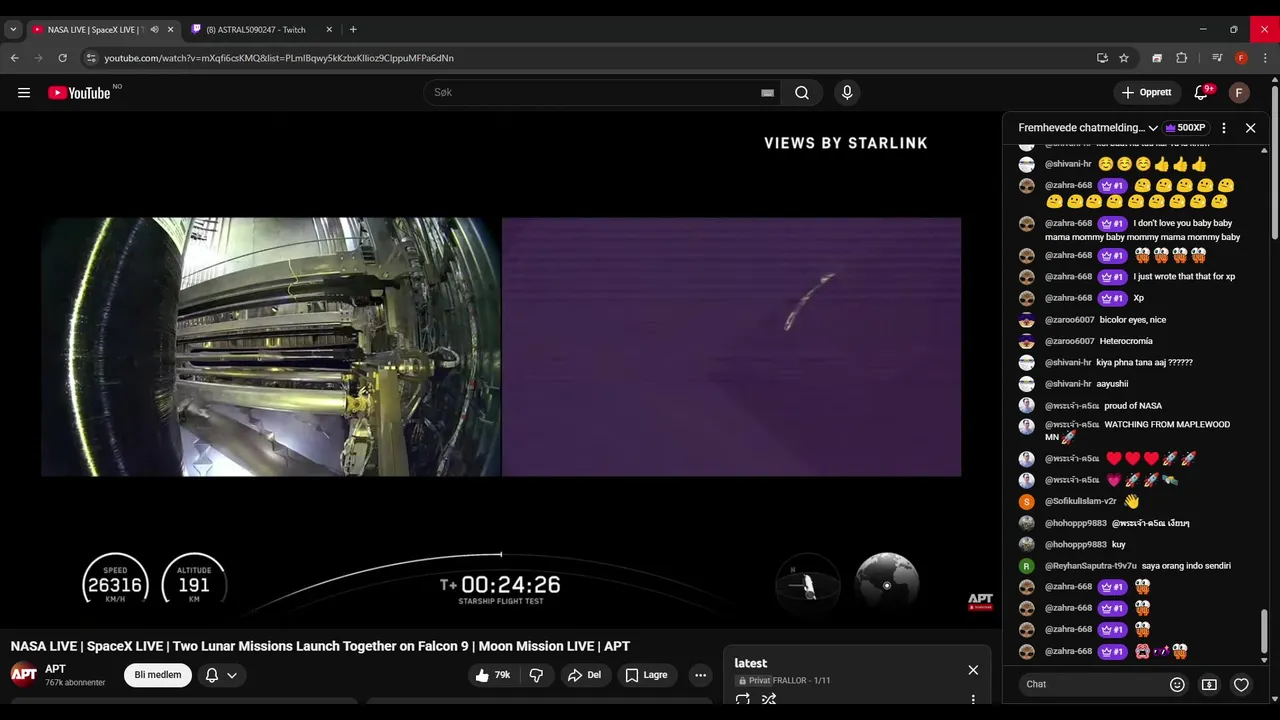
Task: Close the 'latest' playlist panel
Action: coord(973,670)
